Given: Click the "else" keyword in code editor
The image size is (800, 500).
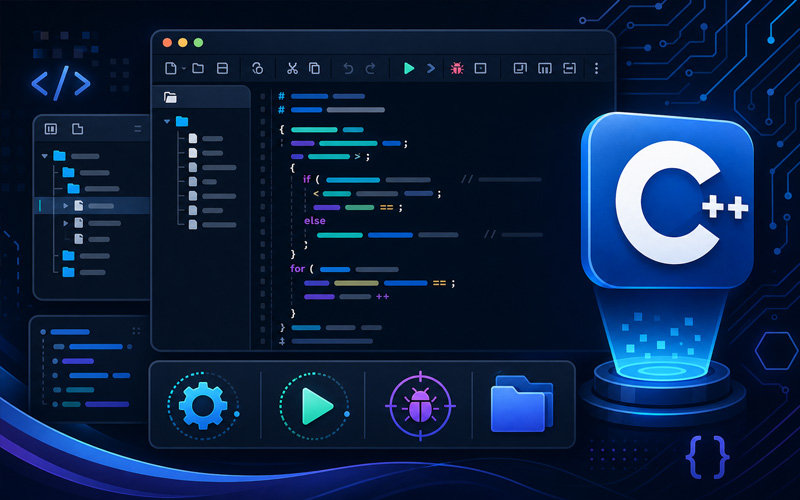Looking at the screenshot, I should pos(315,221).
